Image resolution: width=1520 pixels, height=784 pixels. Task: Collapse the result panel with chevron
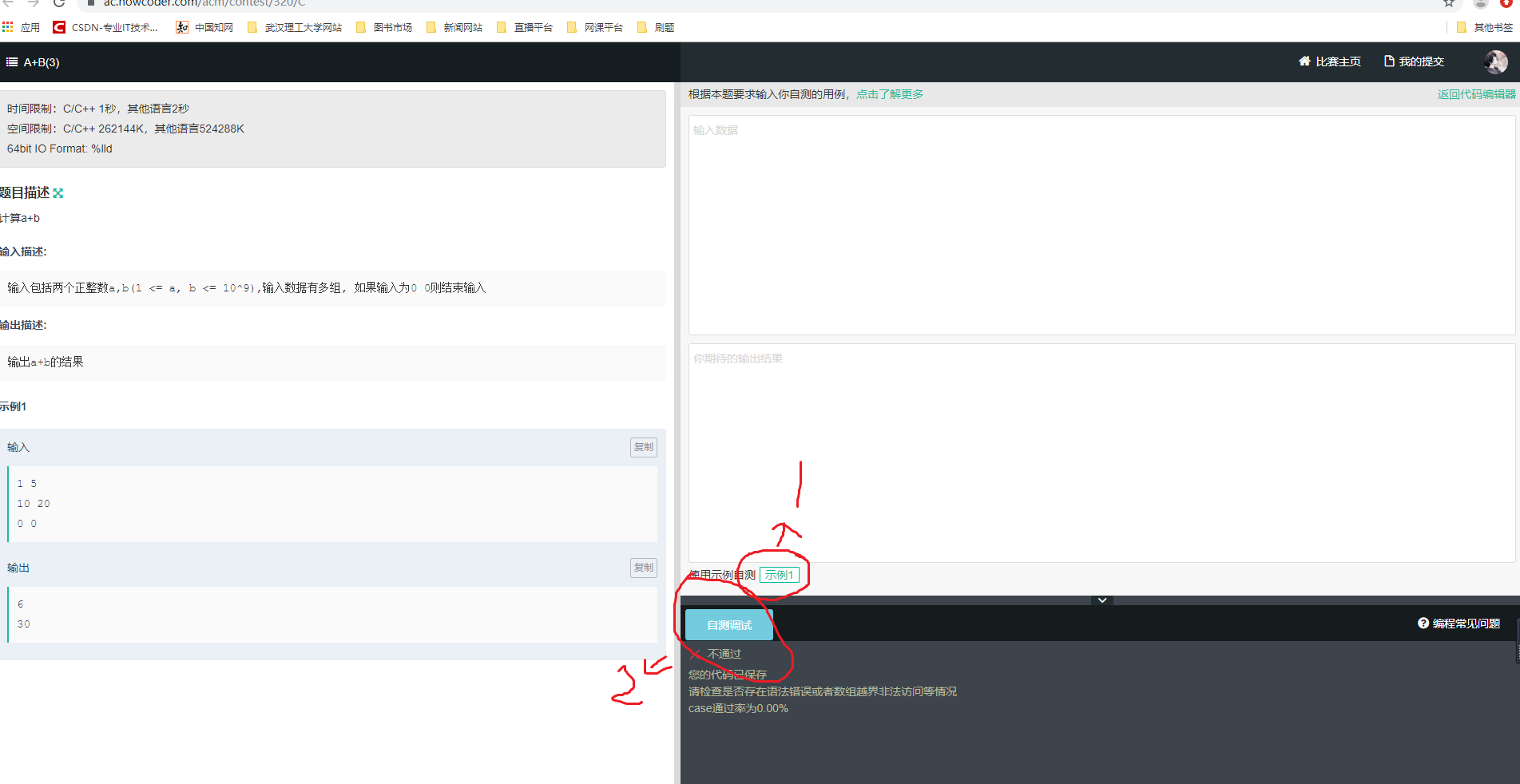(x=1102, y=600)
